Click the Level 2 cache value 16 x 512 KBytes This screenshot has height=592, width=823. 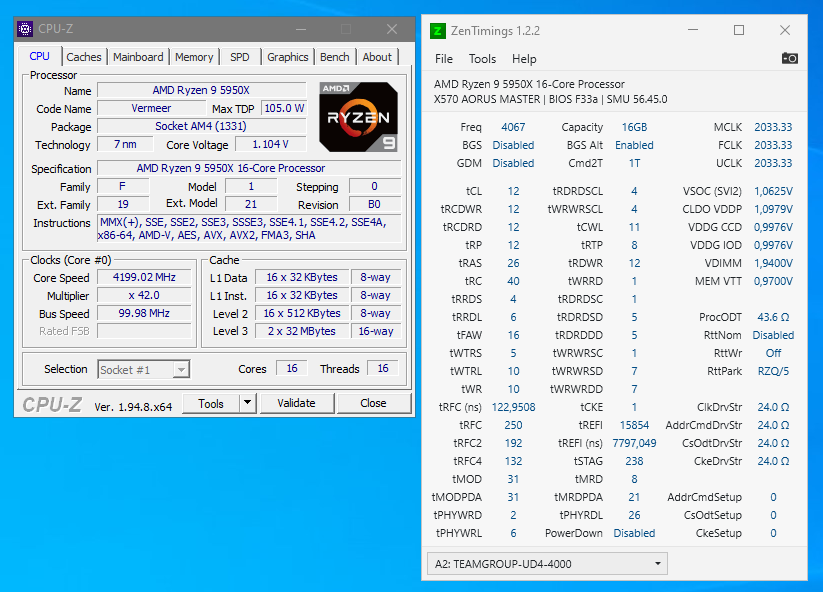point(302,313)
